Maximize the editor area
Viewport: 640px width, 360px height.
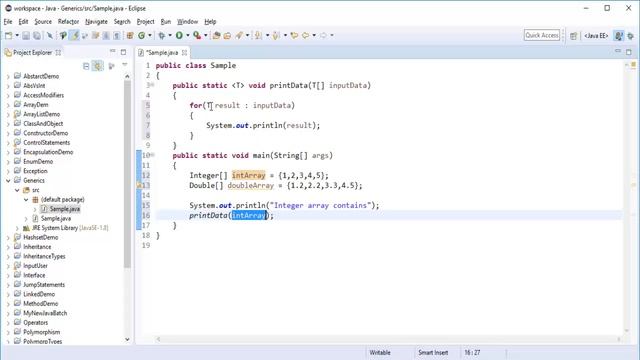(x=629, y=52)
